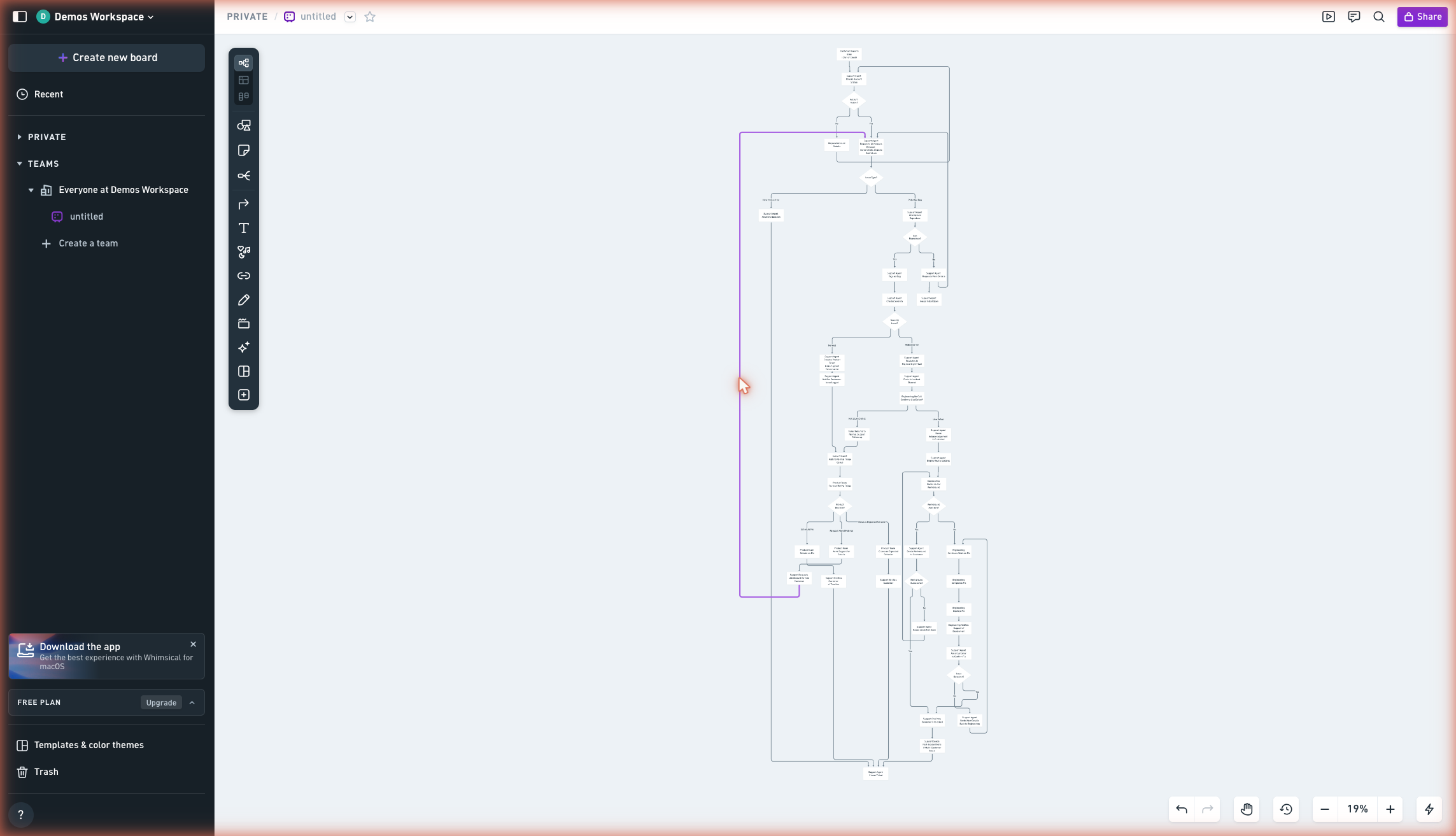Open the comments panel
The height and width of the screenshot is (836, 1456).
(1354, 17)
